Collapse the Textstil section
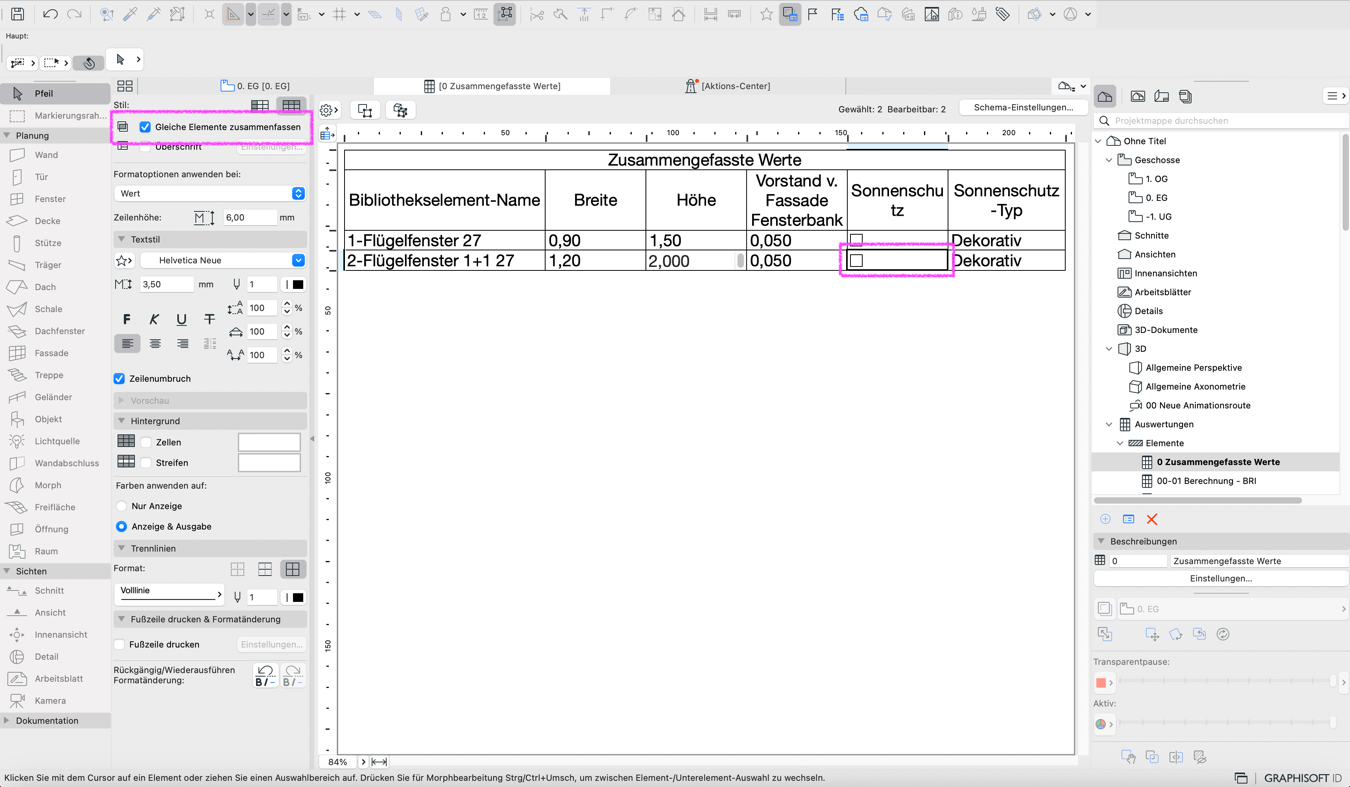The width and height of the screenshot is (1350, 787). tap(121, 239)
